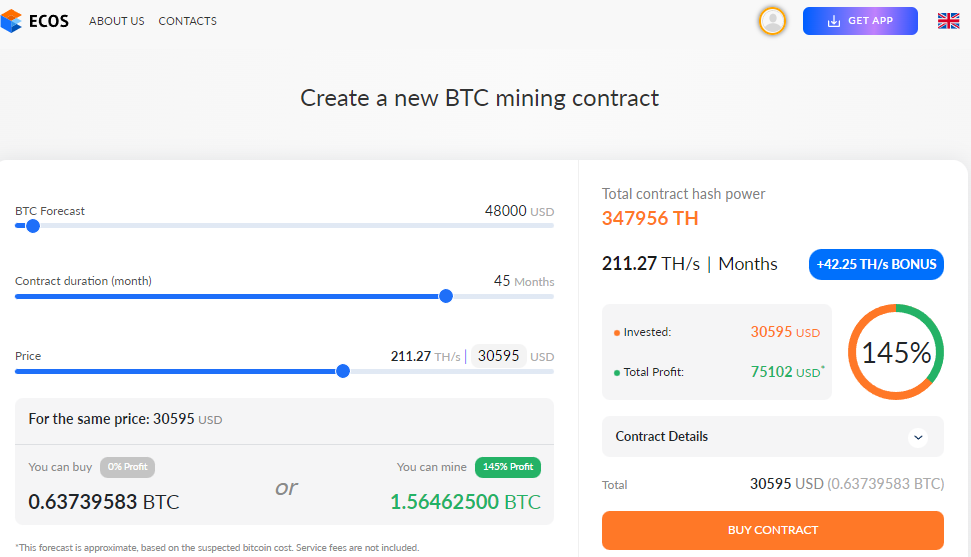Click the GET APP button

[x=860, y=21]
